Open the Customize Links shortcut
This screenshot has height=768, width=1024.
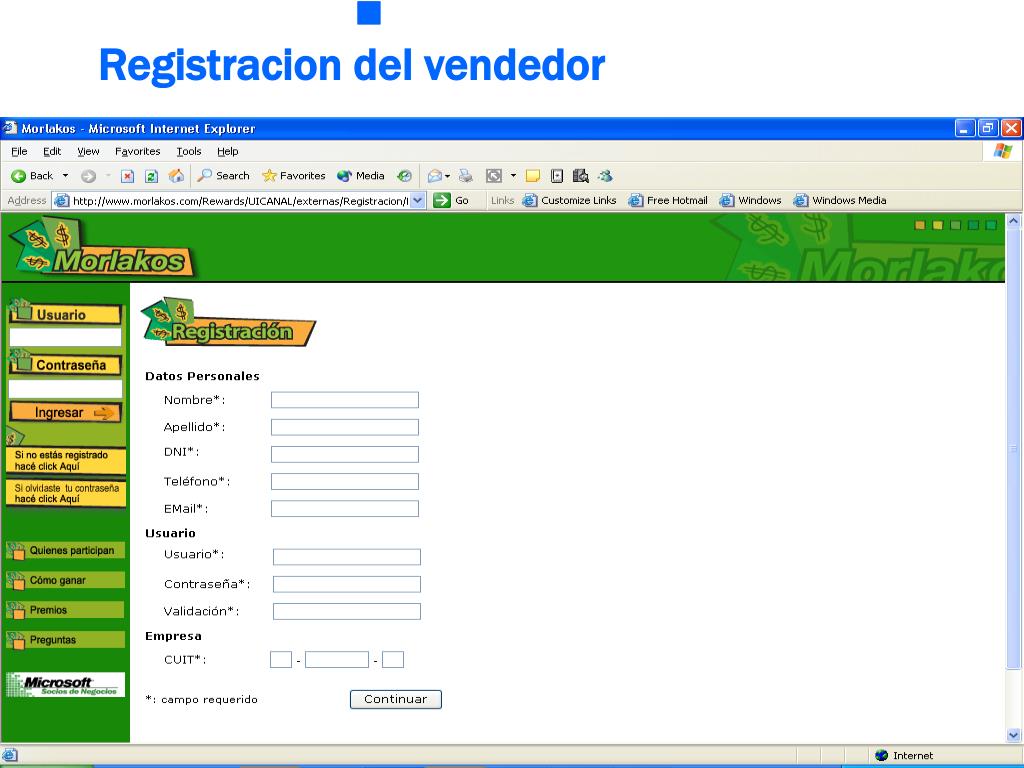[569, 200]
